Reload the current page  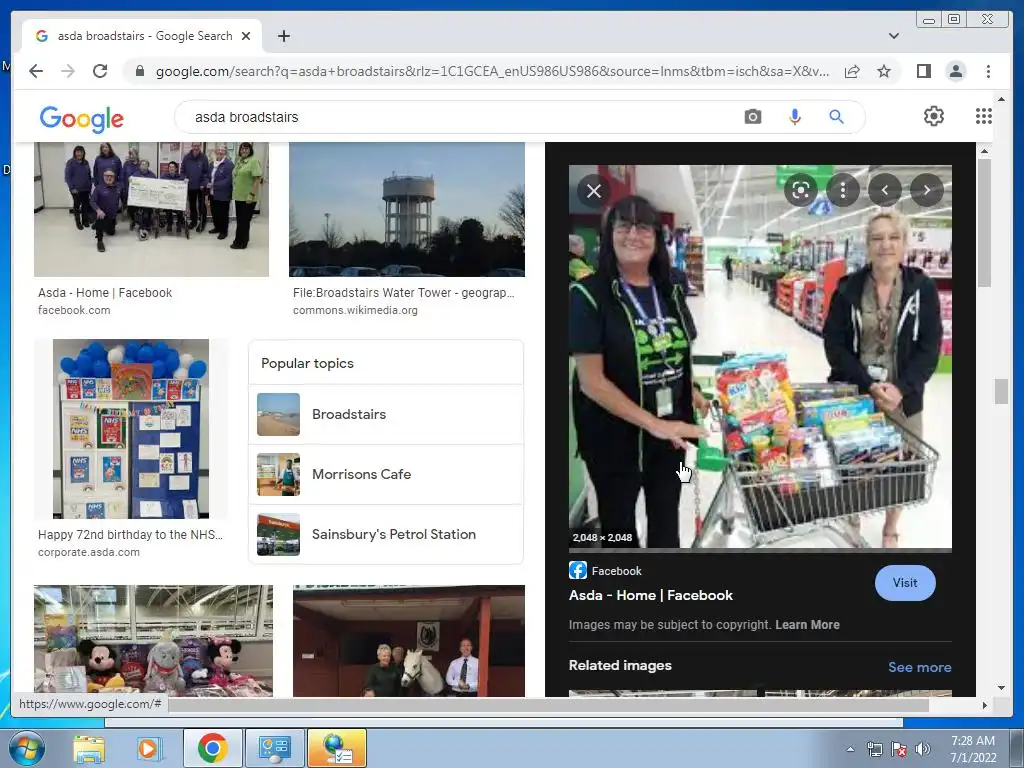click(x=100, y=71)
